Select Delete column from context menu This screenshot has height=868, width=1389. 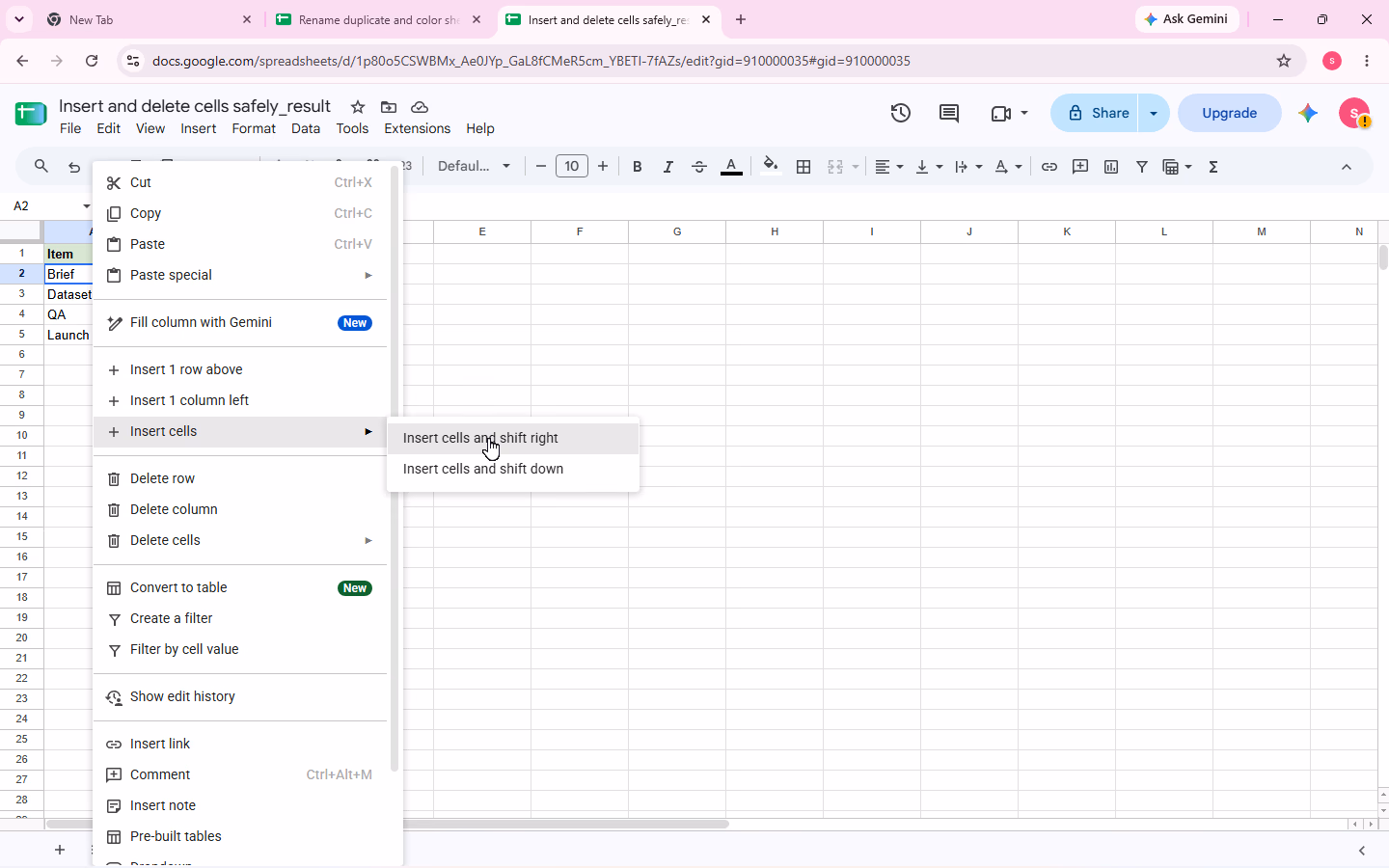[x=240, y=509]
